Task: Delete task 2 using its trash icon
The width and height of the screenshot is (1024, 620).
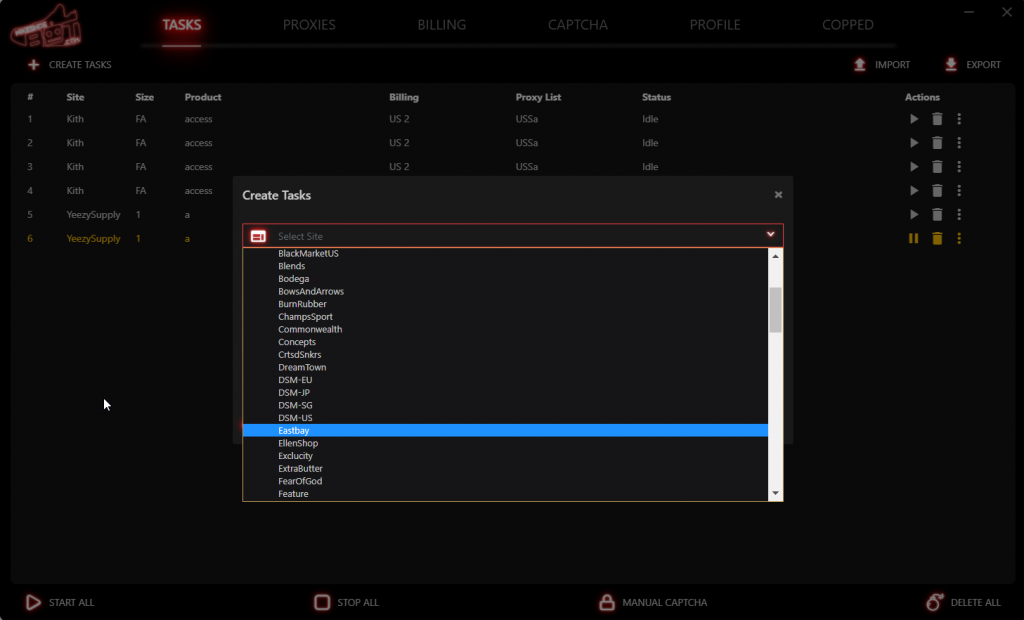Action: click(937, 143)
